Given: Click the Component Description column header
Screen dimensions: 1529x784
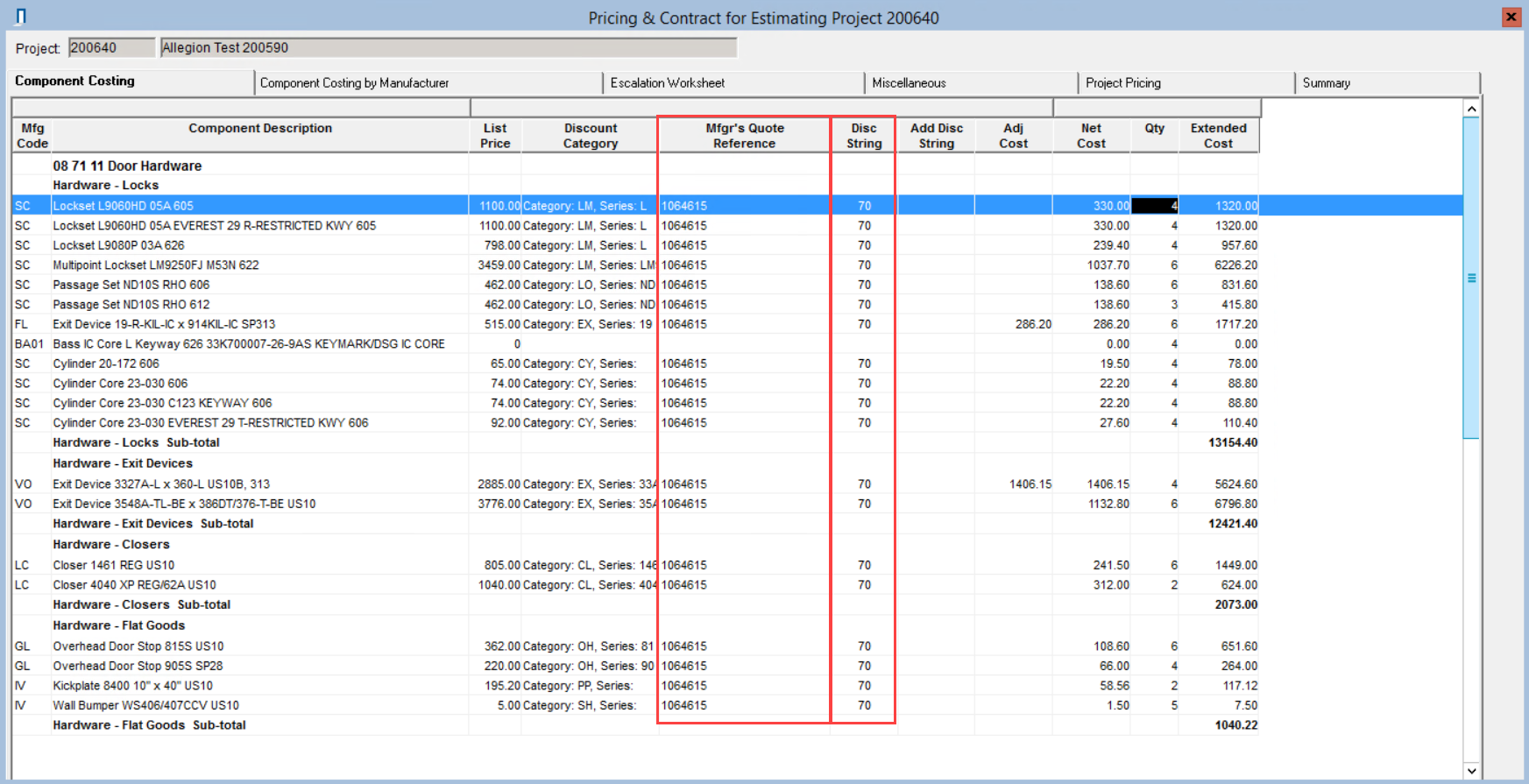Looking at the screenshot, I should point(260,136).
